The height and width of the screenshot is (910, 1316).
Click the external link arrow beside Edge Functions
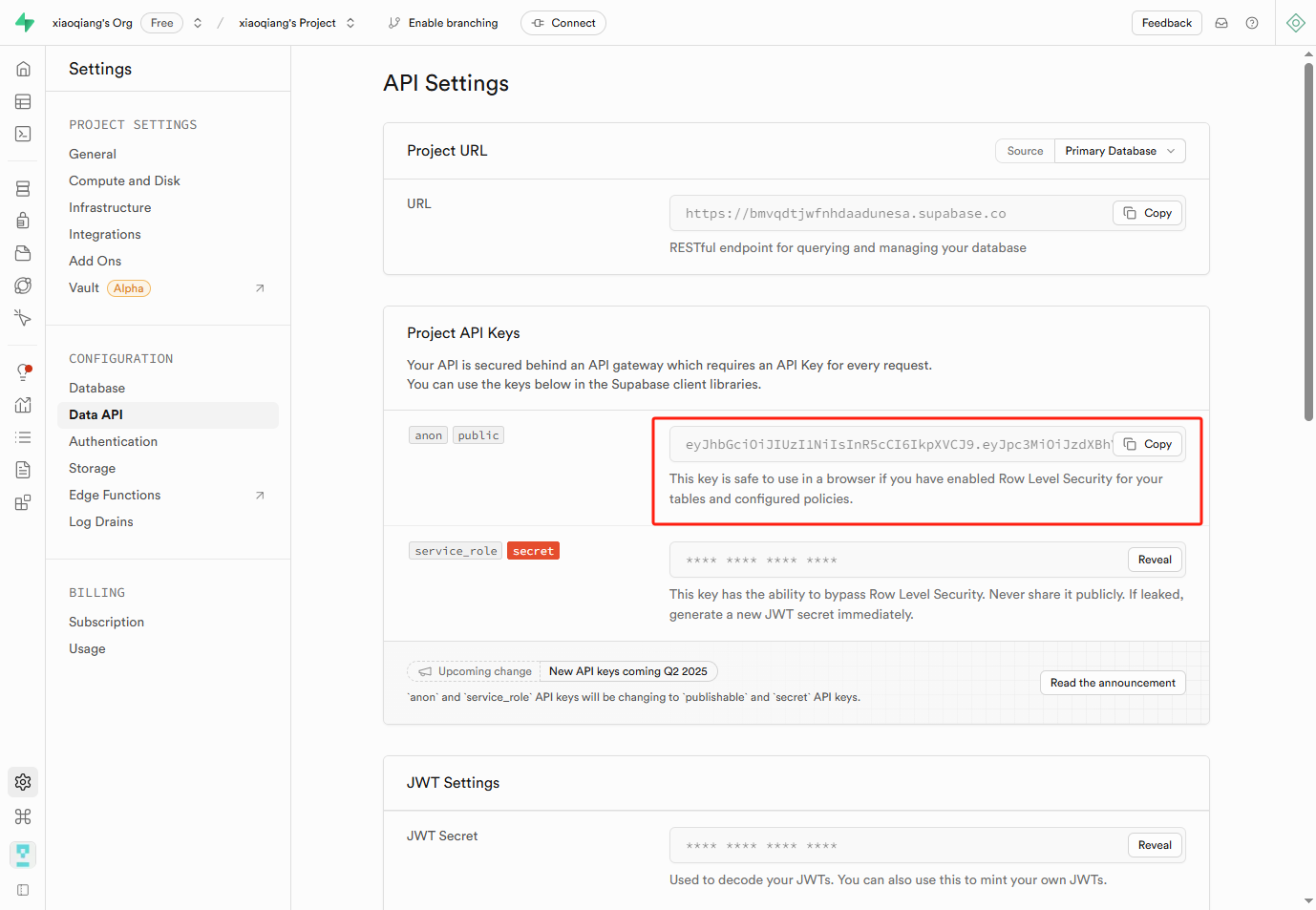(x=260, y=496)
